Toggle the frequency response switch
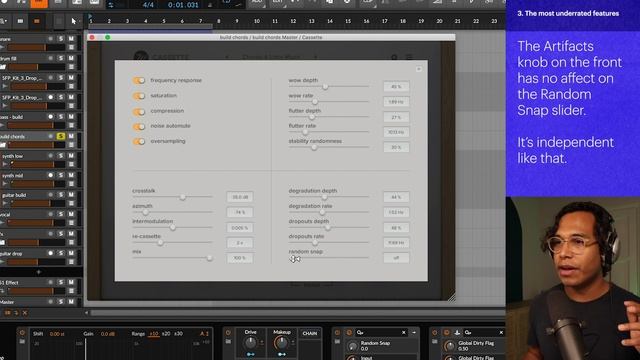 point(139,80)
